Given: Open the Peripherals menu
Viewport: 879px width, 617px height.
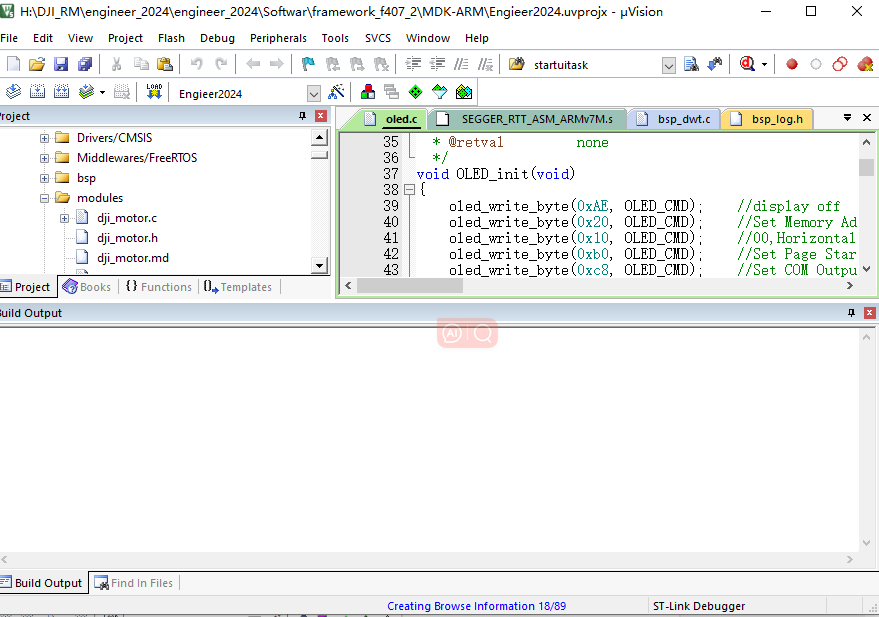Looking at the screenshot, I should coord(278,38).
